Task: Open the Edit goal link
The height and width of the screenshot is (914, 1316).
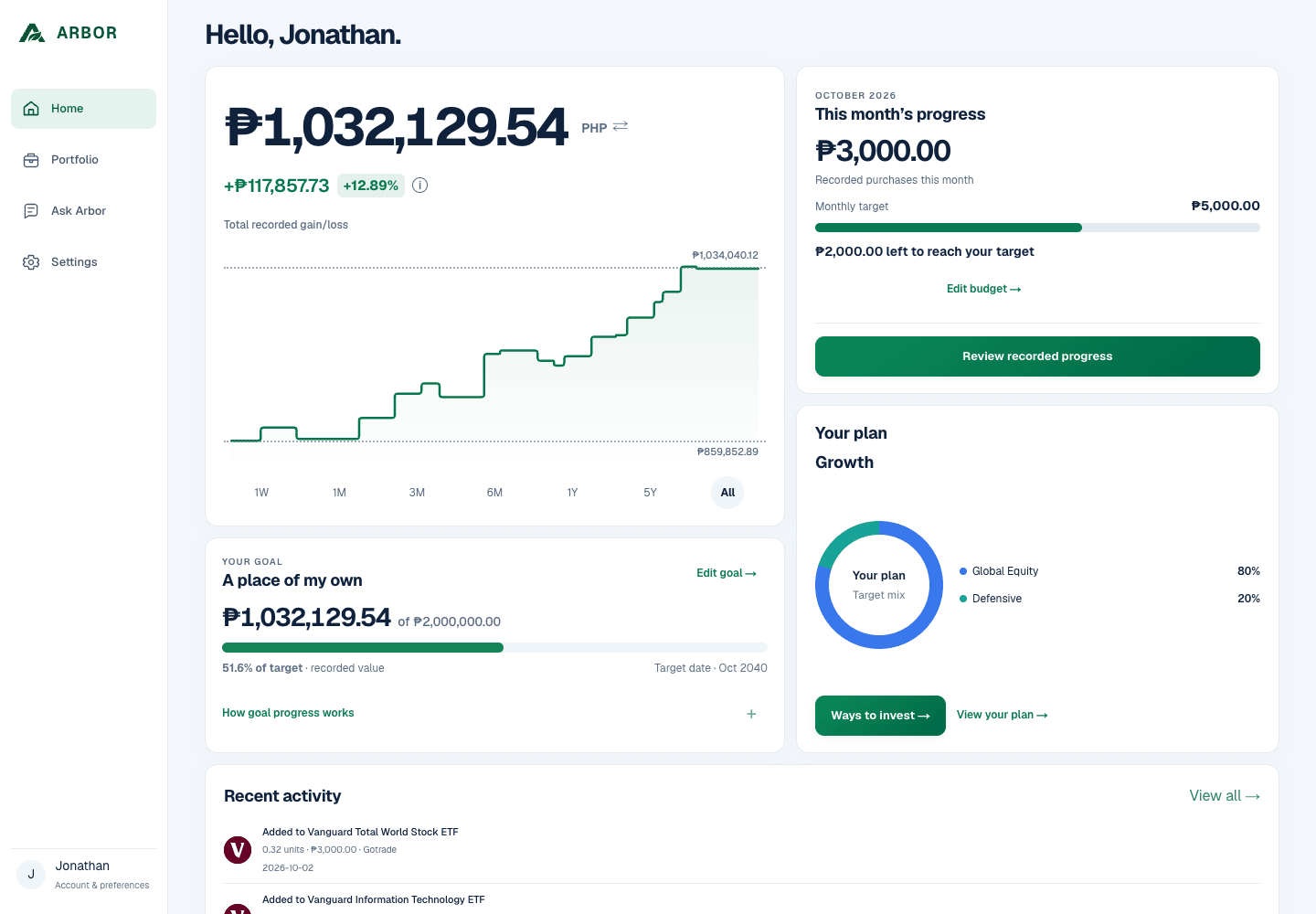Action: point(727,573)
